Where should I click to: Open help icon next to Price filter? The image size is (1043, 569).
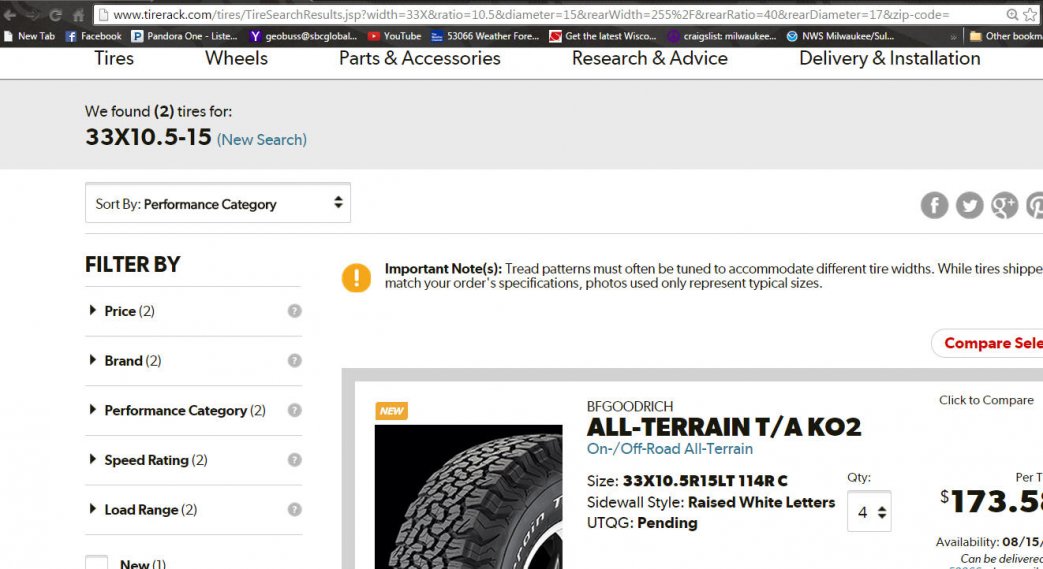click(295, 311)
